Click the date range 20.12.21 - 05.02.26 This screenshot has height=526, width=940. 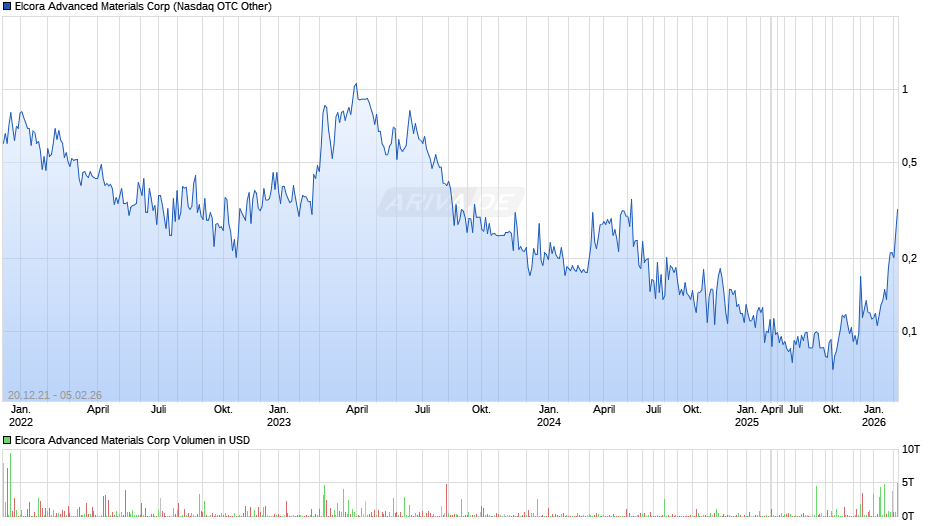click(x=55, y=395)
